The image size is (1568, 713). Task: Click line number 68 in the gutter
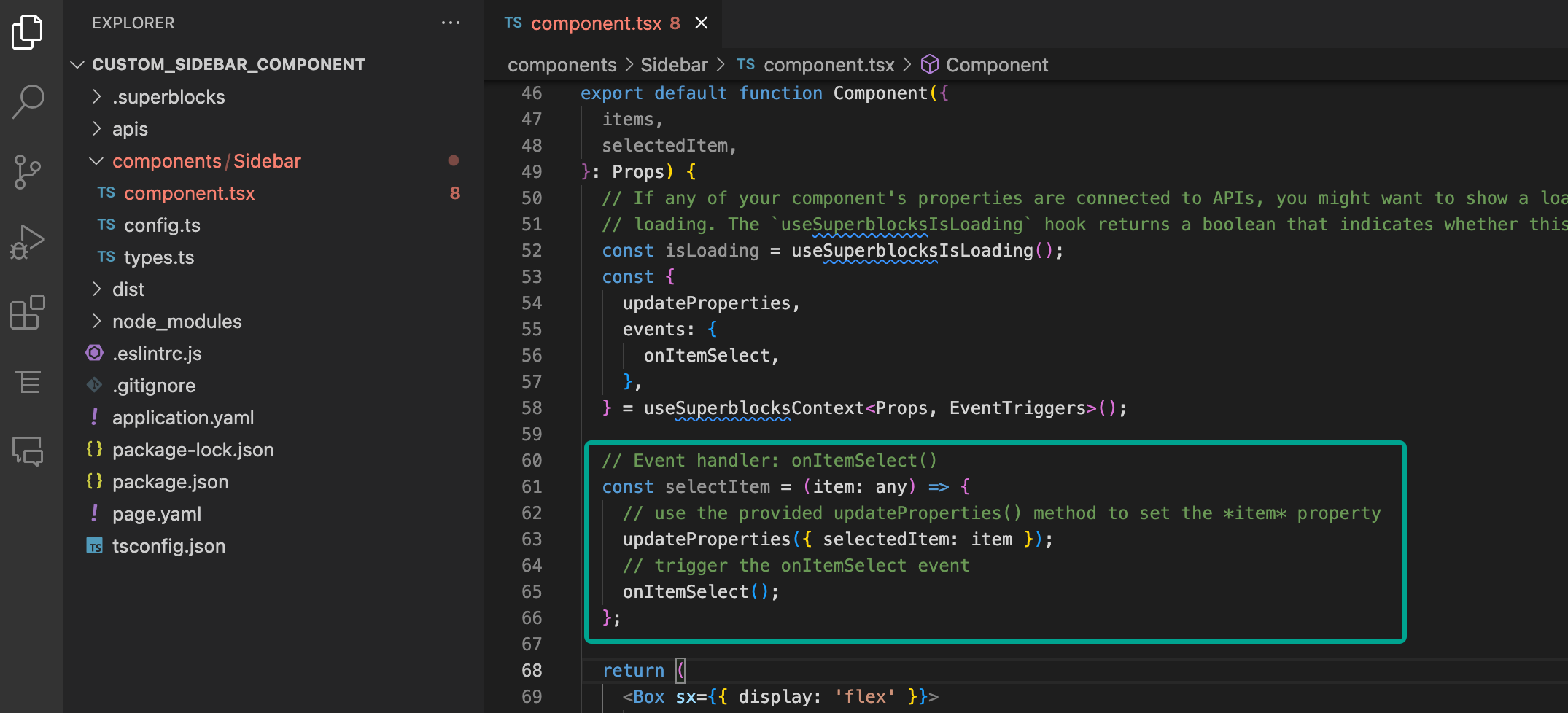pos(532,671)
